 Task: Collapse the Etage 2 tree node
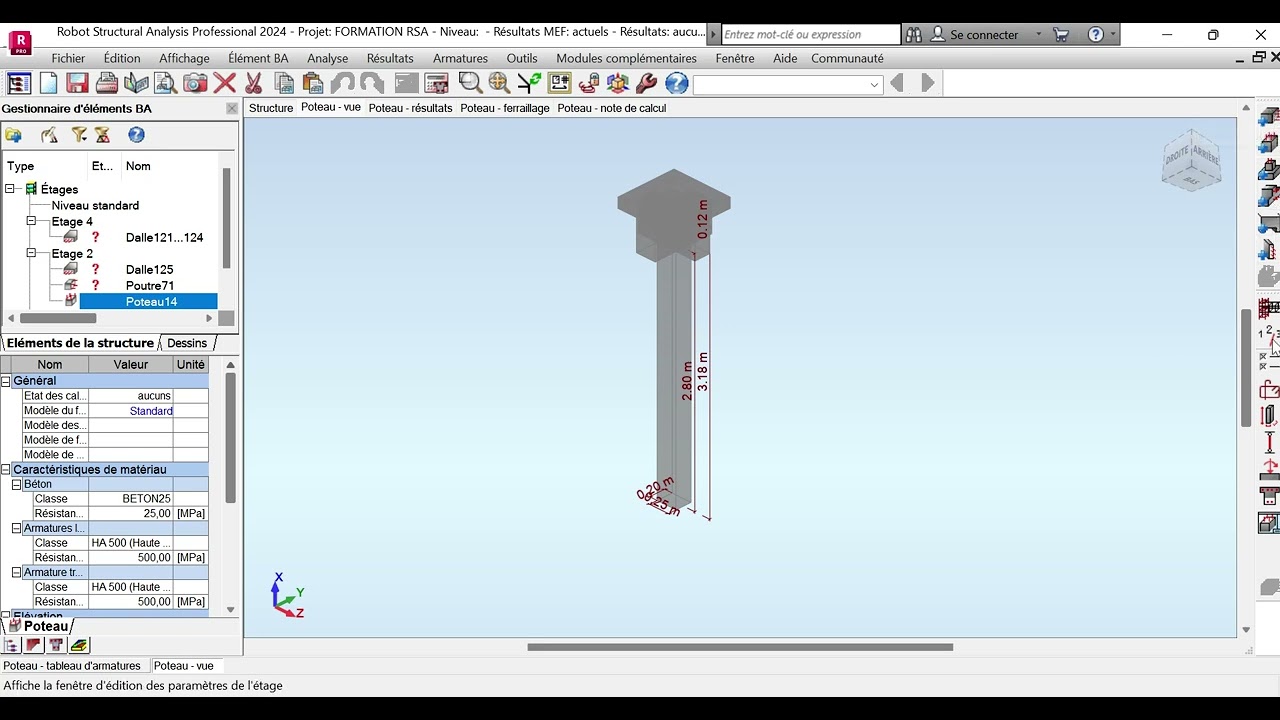31,253
